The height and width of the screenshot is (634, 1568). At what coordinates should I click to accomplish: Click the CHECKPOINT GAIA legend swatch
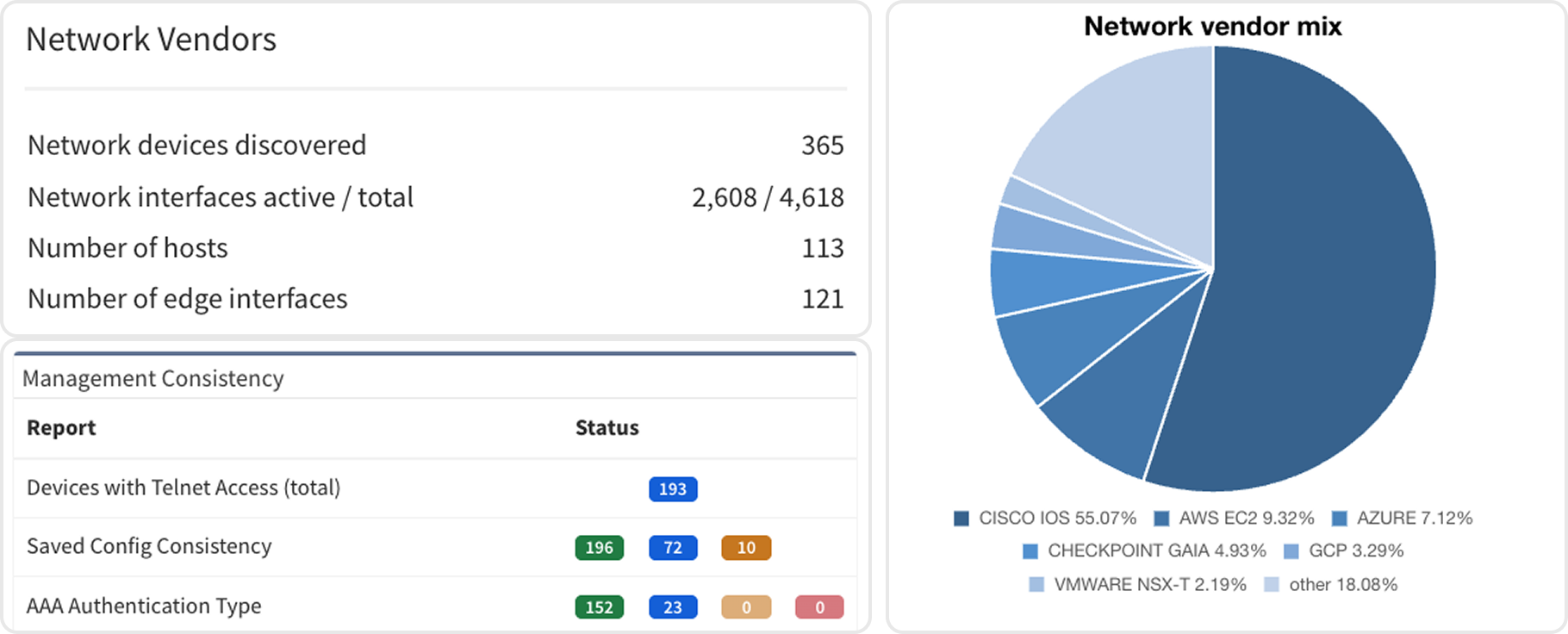[x=1030, y=551]
